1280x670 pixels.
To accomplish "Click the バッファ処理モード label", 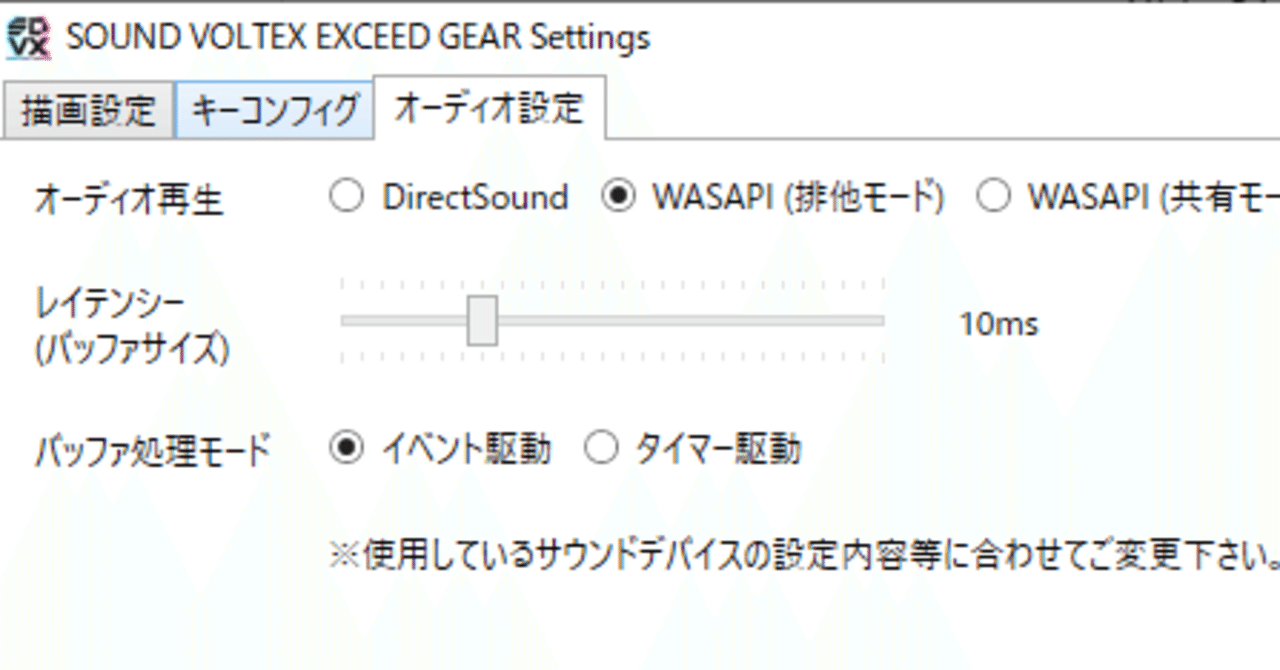I will 153,451.
